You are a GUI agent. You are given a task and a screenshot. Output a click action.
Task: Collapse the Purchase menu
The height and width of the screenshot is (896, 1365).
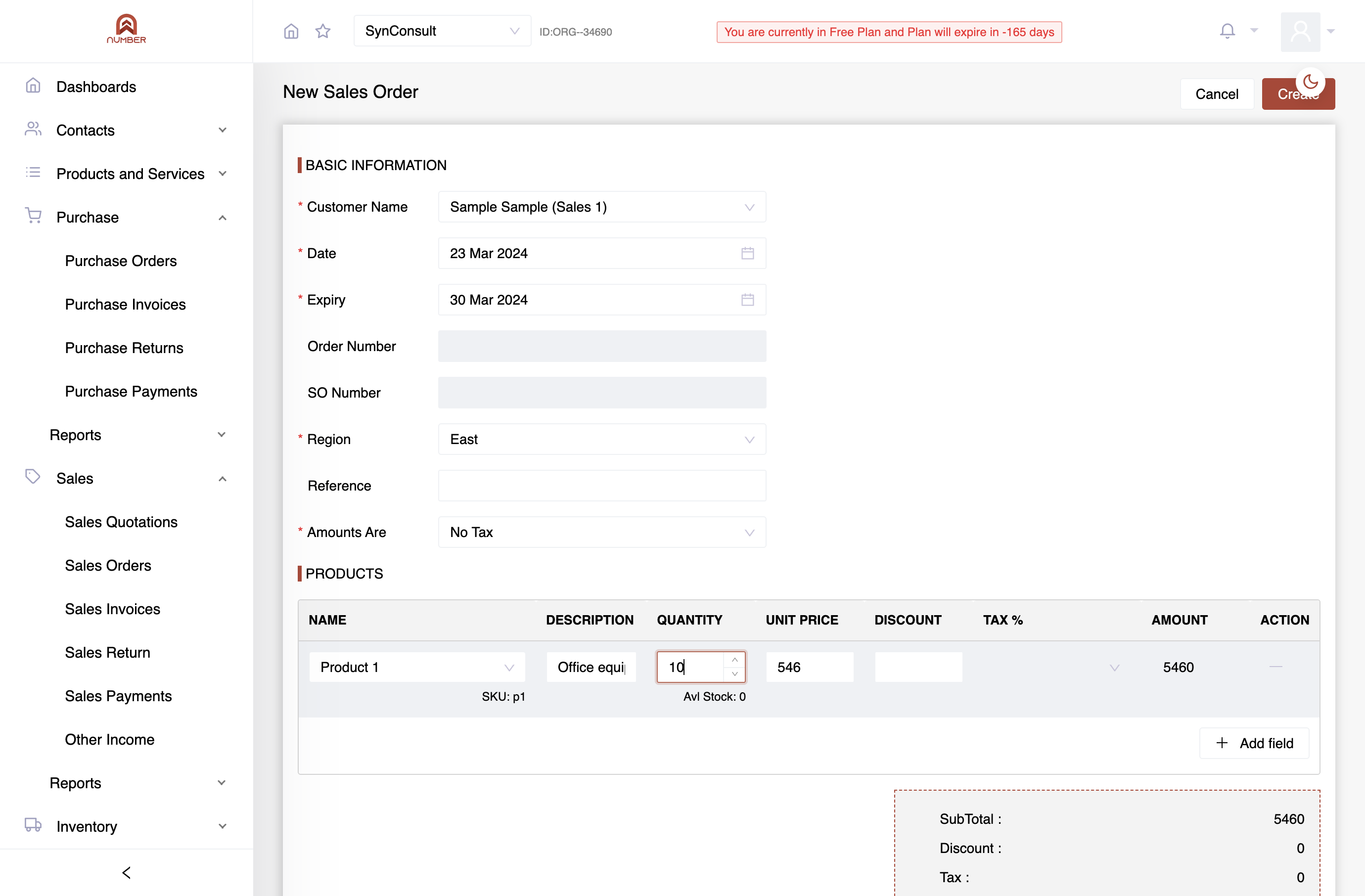pyautogui.click(x=126, y=217)
